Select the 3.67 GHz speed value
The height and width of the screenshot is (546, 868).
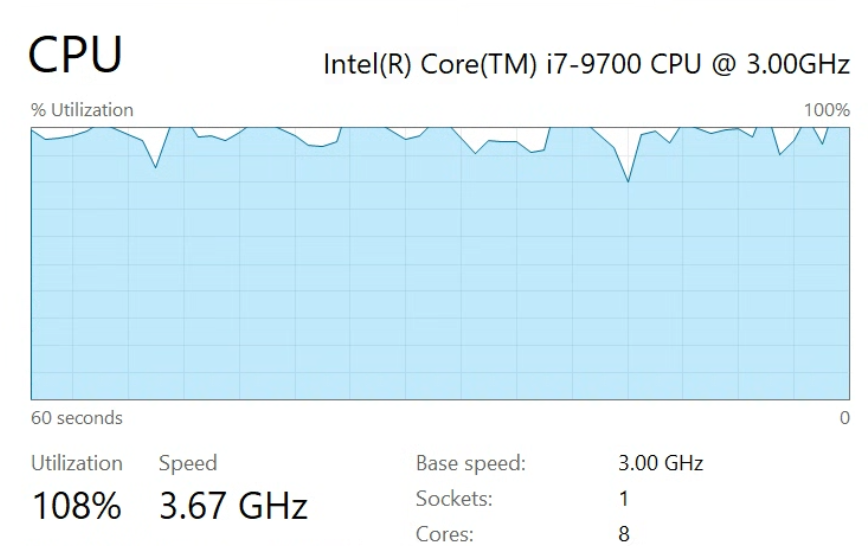tap(233, 506)
